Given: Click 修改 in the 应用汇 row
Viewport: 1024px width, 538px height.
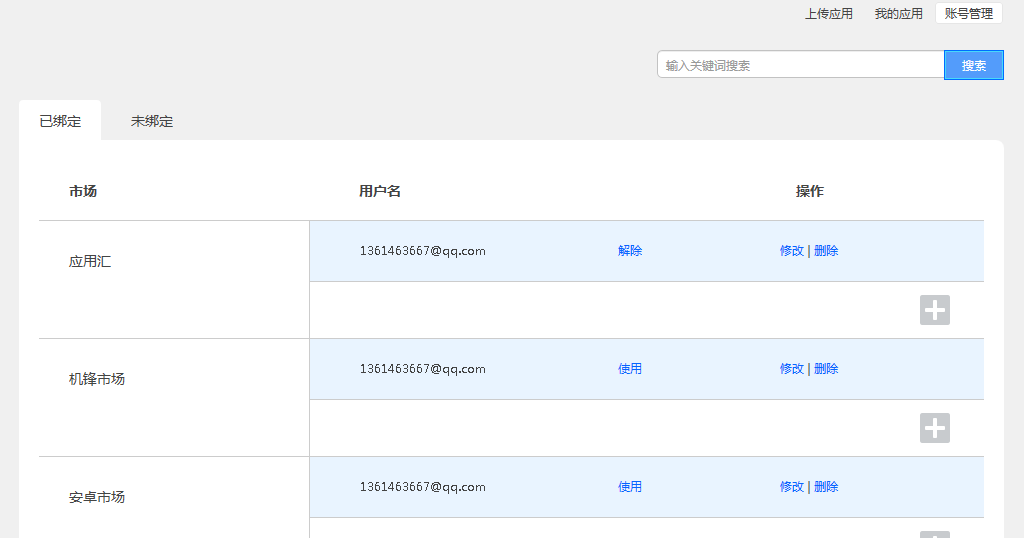Looking at the screenshot, I should (792, 251).
